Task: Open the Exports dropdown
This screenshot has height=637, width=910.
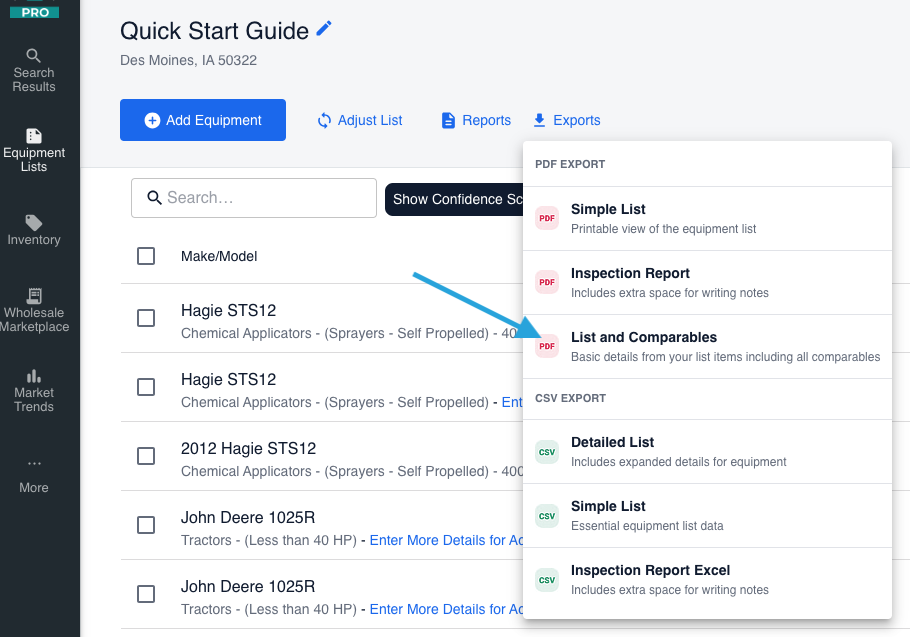Action: tap(566, 120)
